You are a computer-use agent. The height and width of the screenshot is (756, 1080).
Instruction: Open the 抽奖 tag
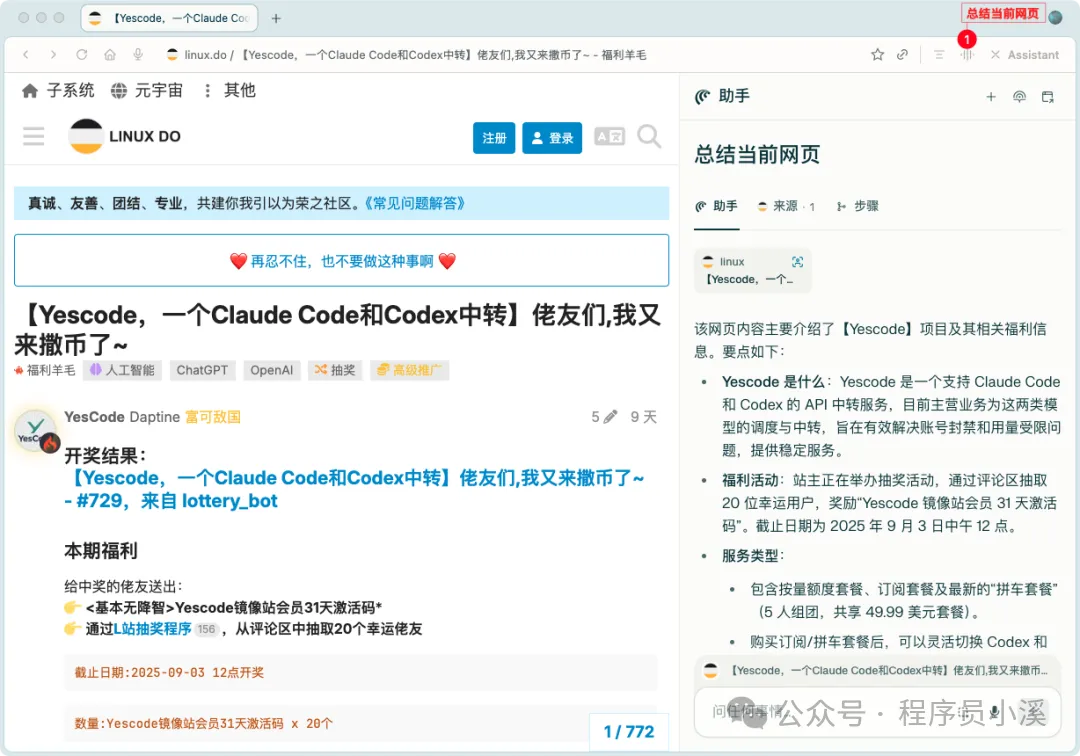335,370
